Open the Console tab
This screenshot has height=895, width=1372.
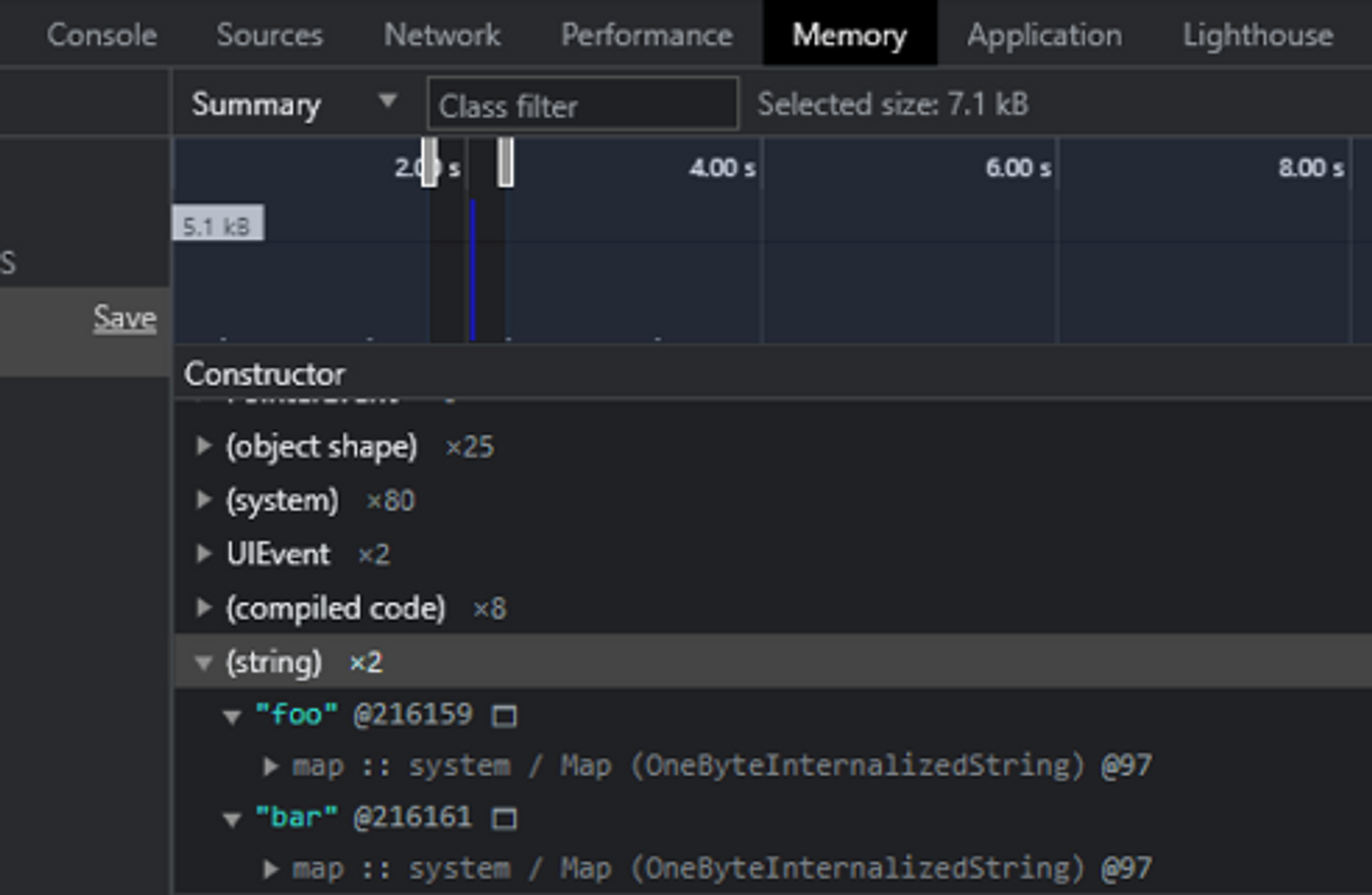102,34
